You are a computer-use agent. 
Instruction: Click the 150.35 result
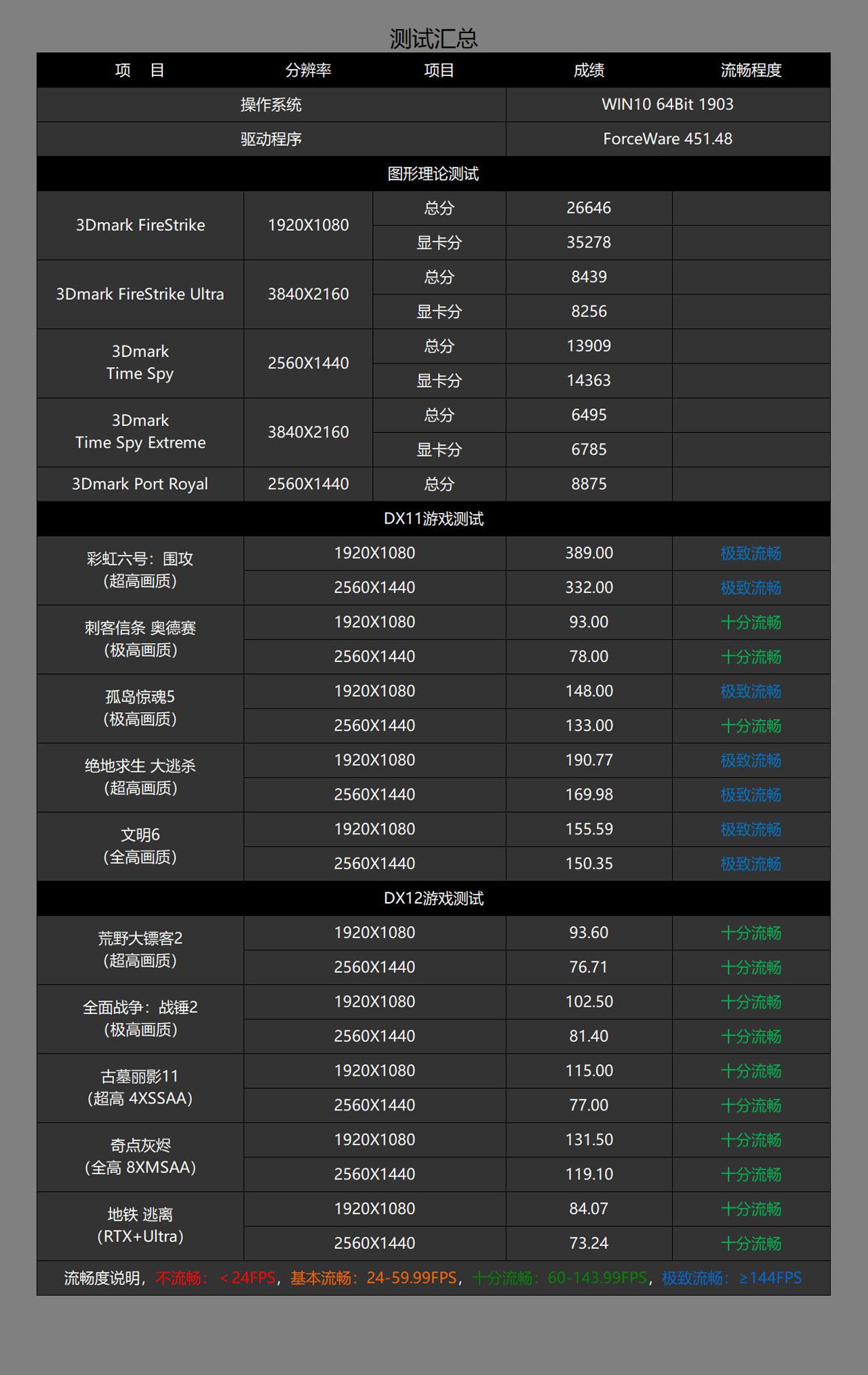click(589, 864)
